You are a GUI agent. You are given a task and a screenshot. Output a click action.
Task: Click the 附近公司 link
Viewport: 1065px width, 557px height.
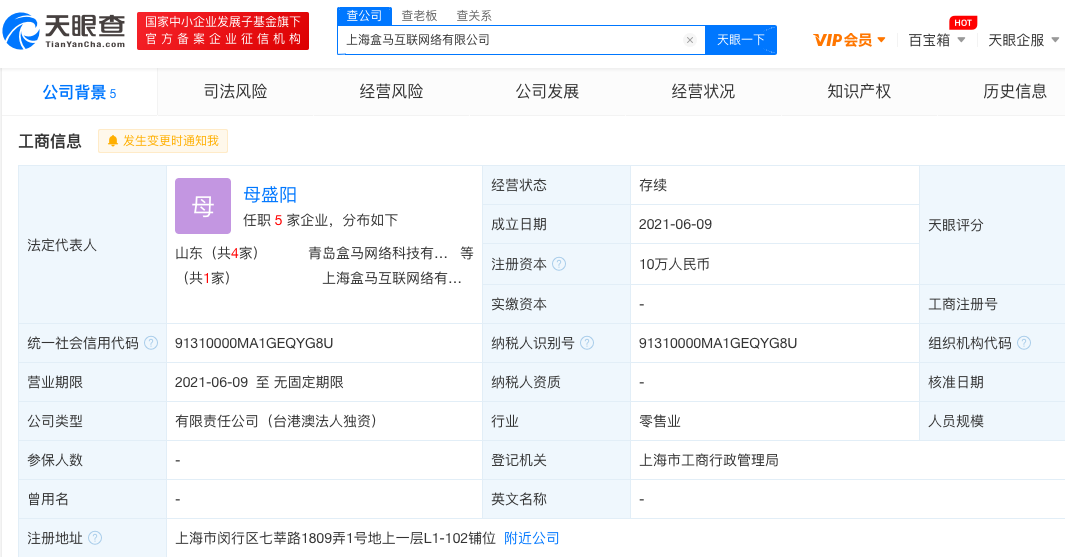532,538
